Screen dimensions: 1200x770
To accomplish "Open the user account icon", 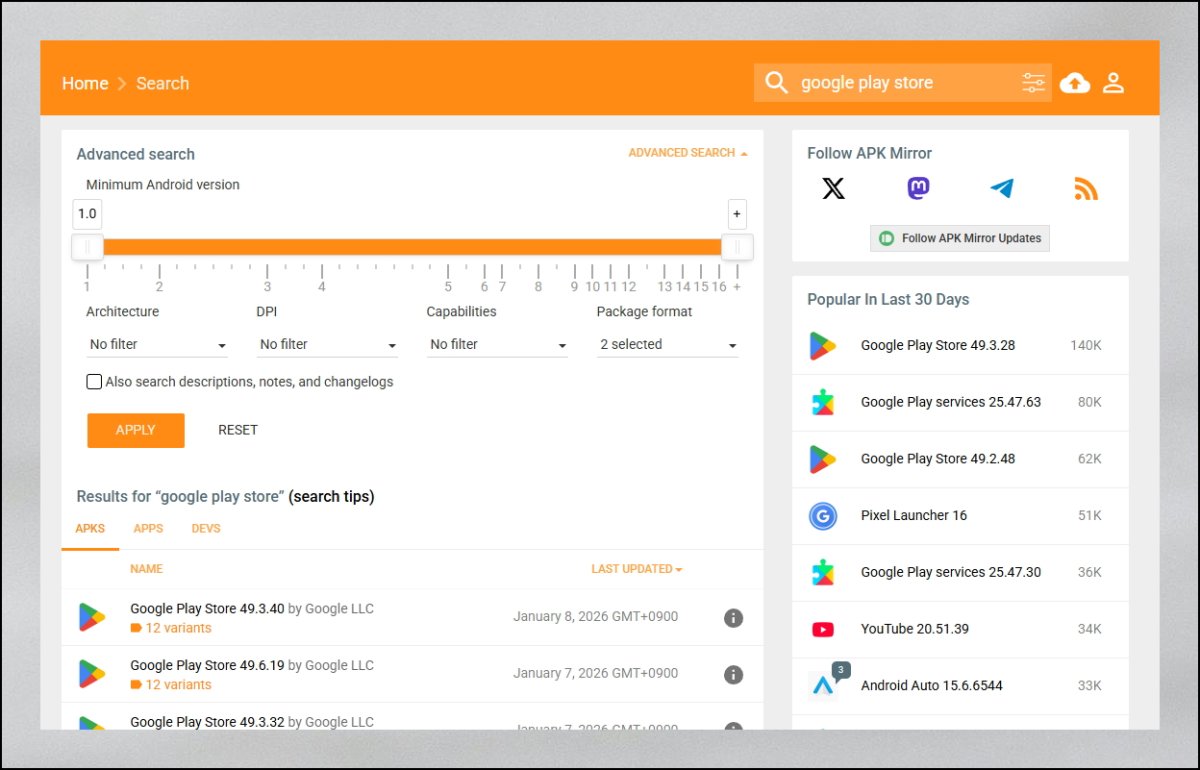I will (1113, 83).
